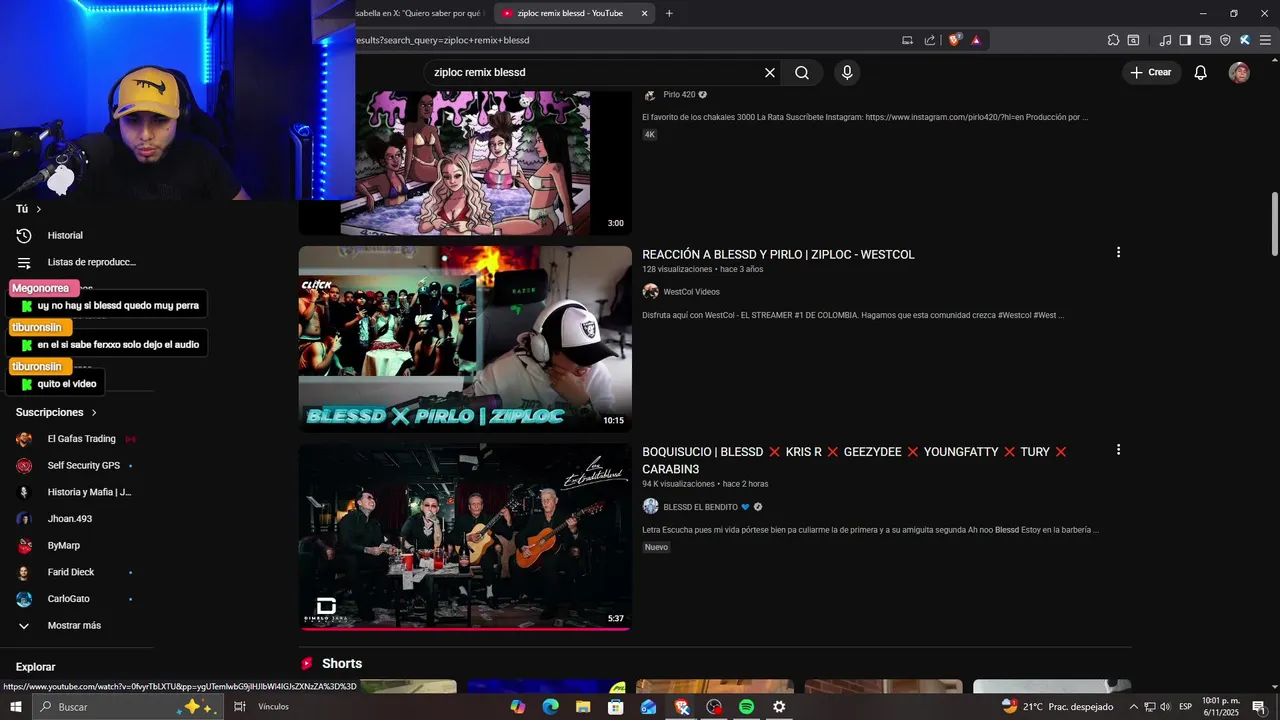
Task: Click the WestCol Videos channel avatar
Action: (x=650, y=292)
